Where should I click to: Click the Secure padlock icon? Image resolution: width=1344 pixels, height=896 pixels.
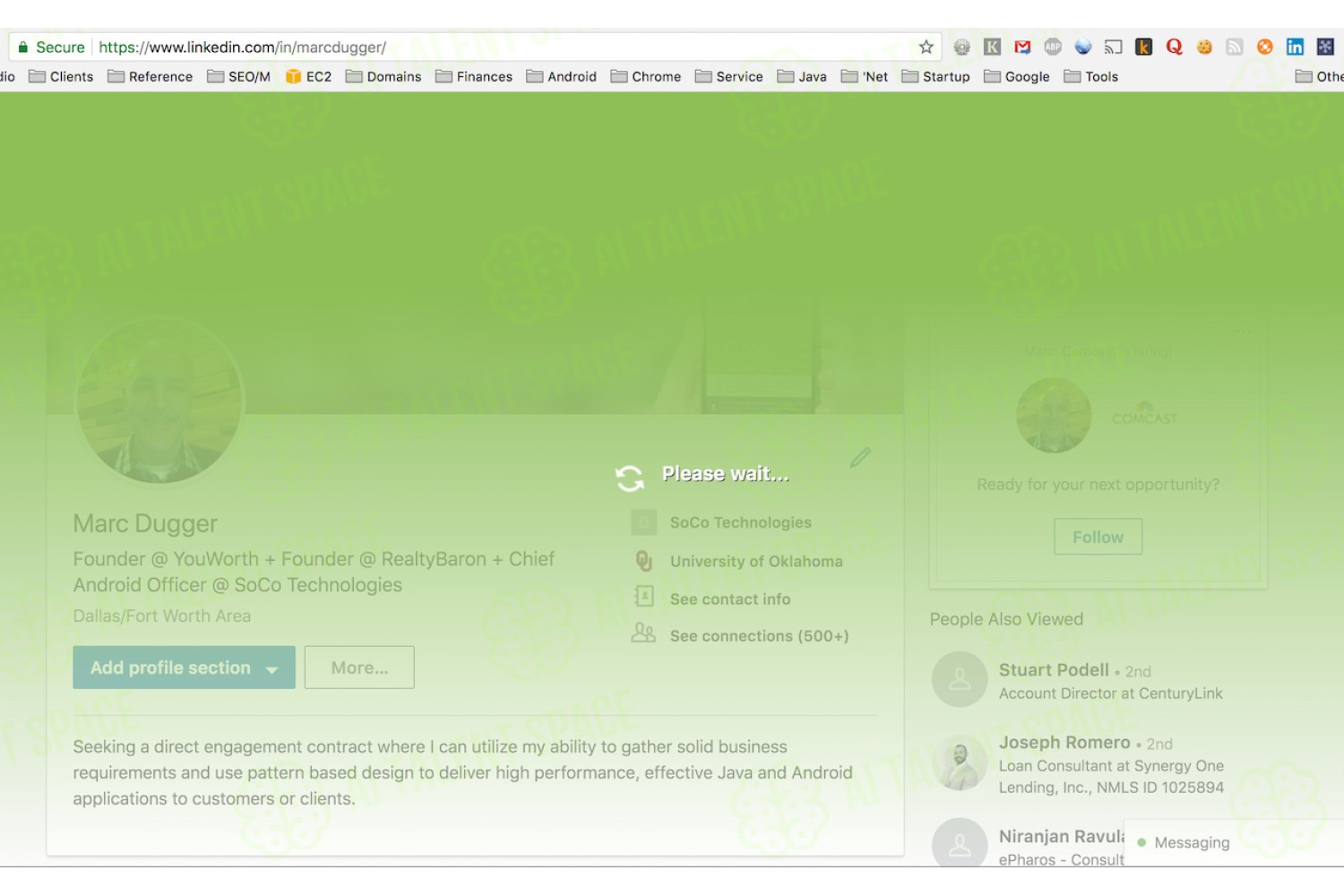tap(23, 47)
